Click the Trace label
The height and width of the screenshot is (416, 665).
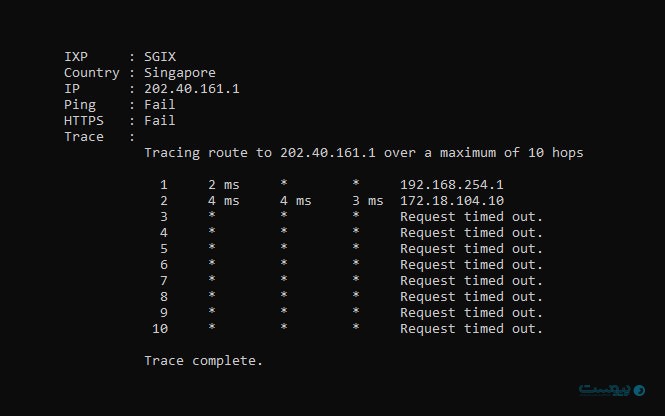(x=84, y=137)
